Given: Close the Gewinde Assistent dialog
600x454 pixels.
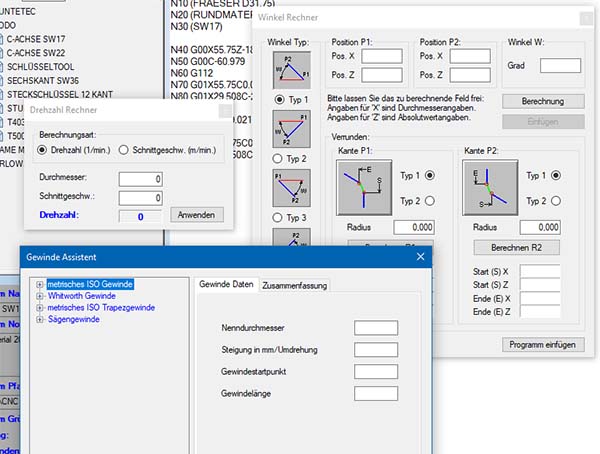Looking at the screenshot, I should coord(420,256).
